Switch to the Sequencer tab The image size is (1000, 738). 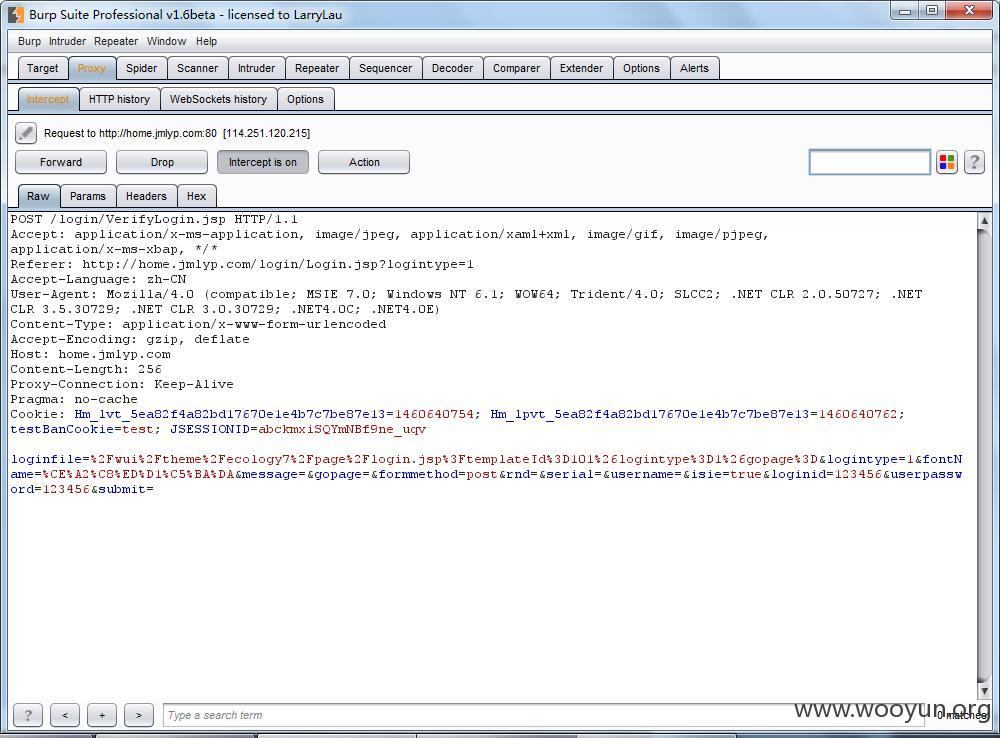click(385, 68)
